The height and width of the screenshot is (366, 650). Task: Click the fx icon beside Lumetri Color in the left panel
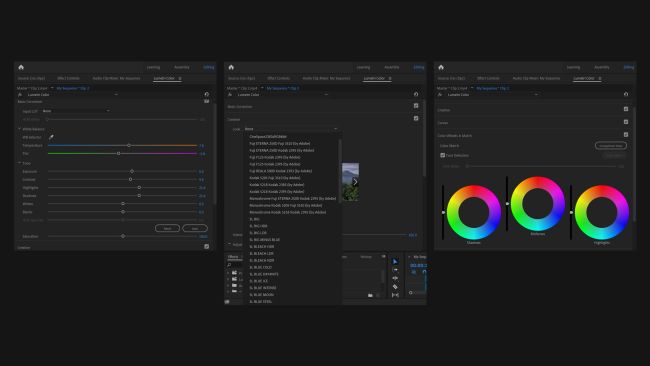tap(19, 95)
